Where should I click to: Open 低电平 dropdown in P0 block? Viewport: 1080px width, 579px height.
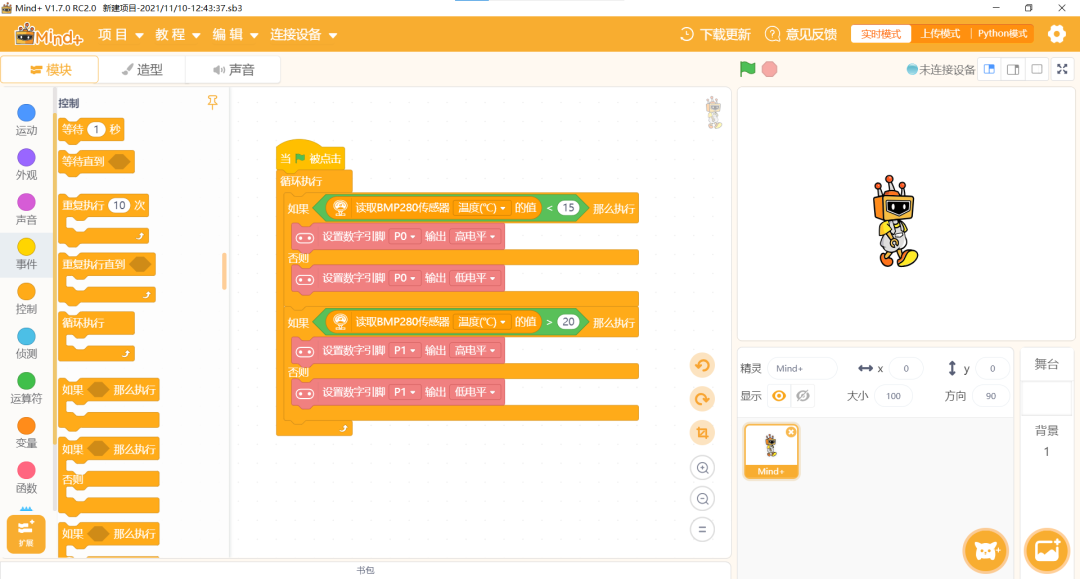pos(474,278)
